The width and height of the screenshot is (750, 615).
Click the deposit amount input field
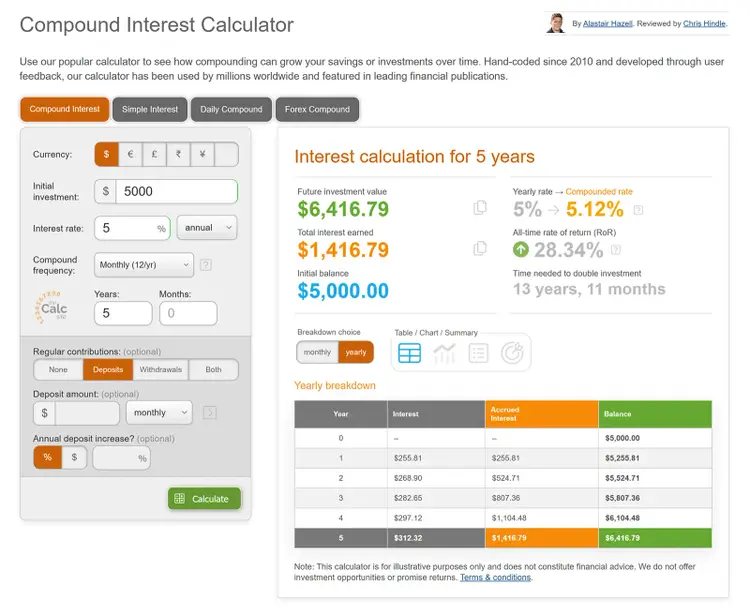click(x=87, y=413)
